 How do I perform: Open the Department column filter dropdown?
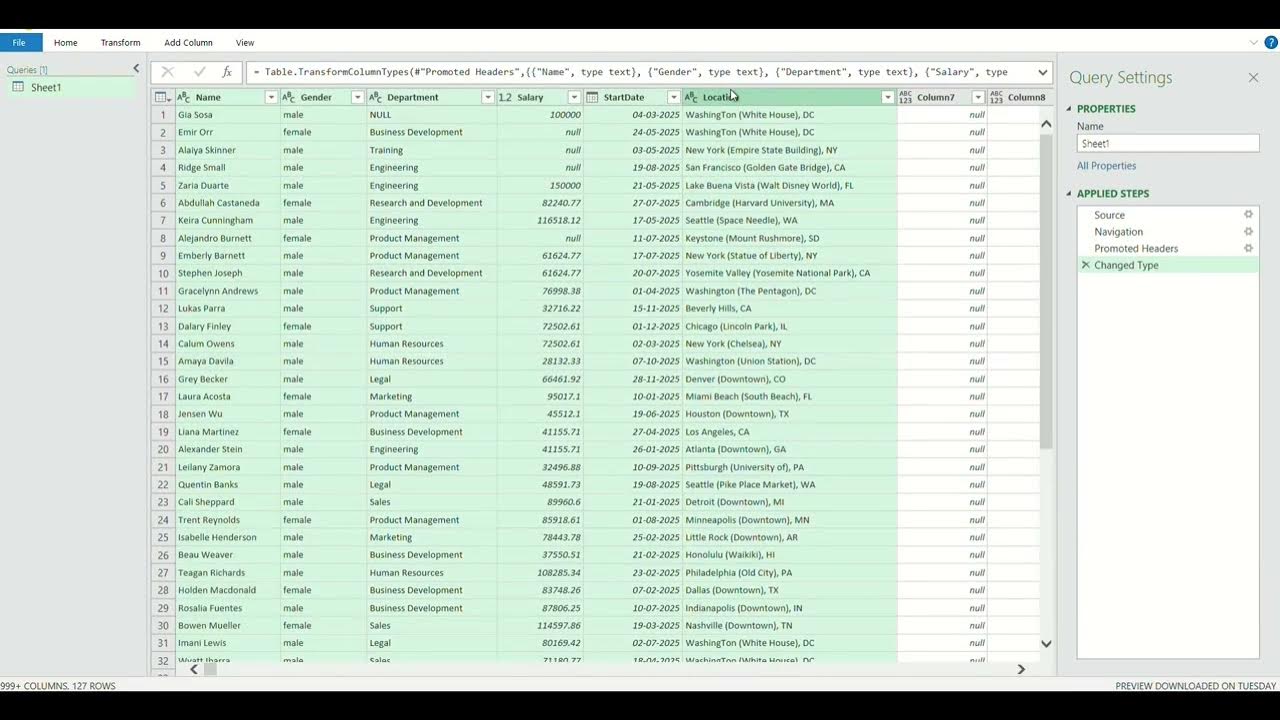487,97
